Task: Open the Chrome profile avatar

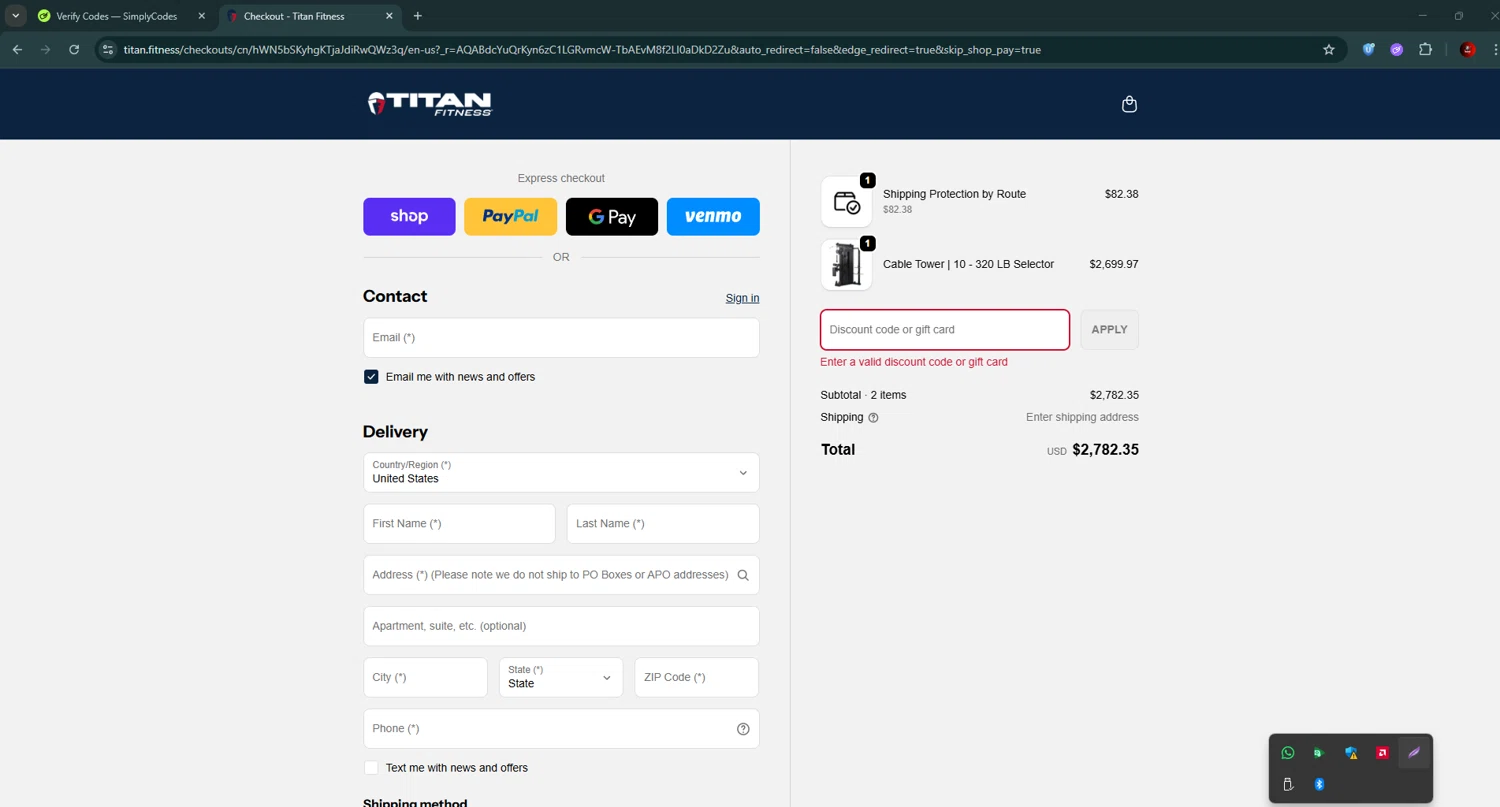Action: click(x=1467, y=49)
